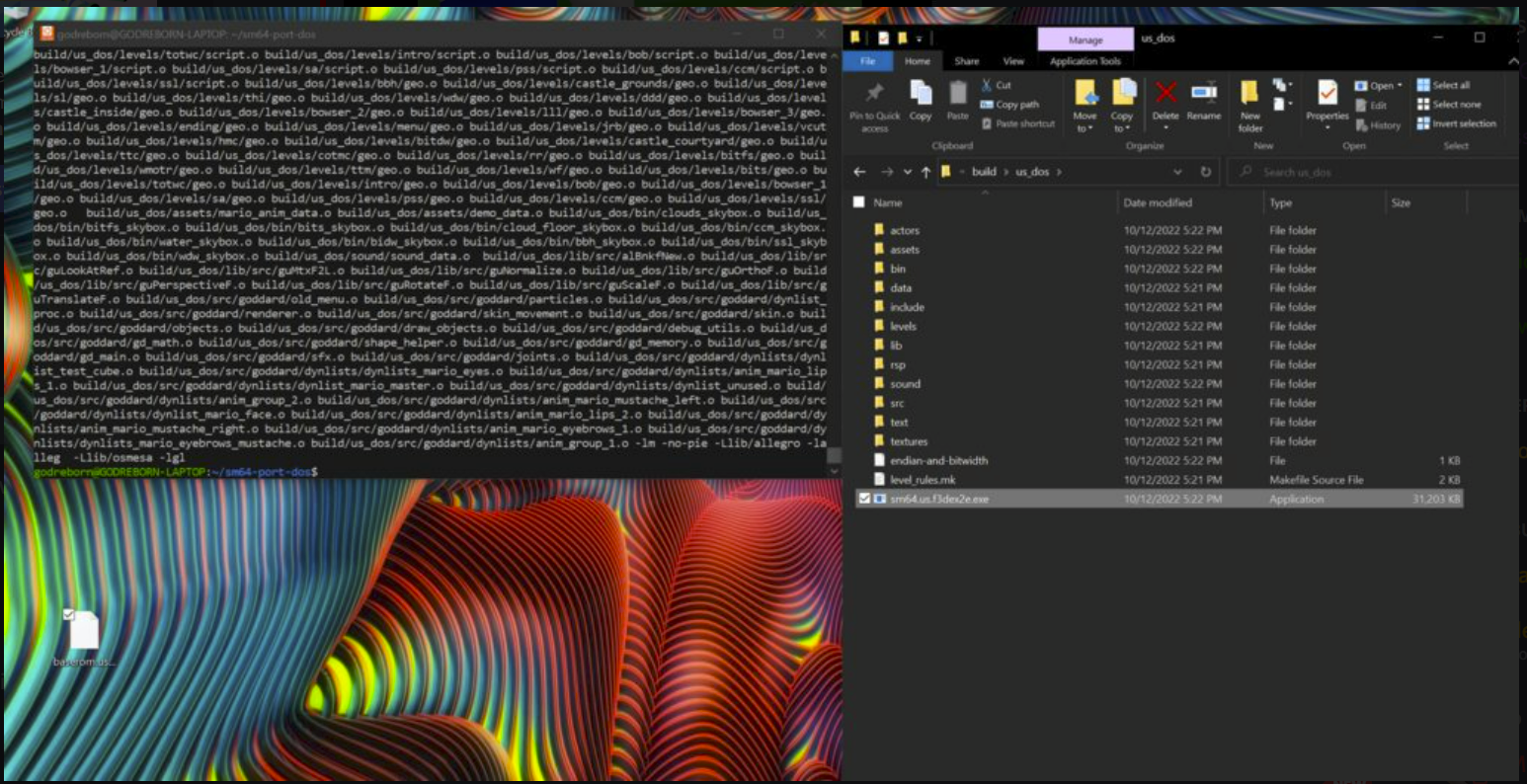Switch to the View tab
Image resolution: width=1527 pixels, height=784 pixels.
click(x=1013, y=61)
